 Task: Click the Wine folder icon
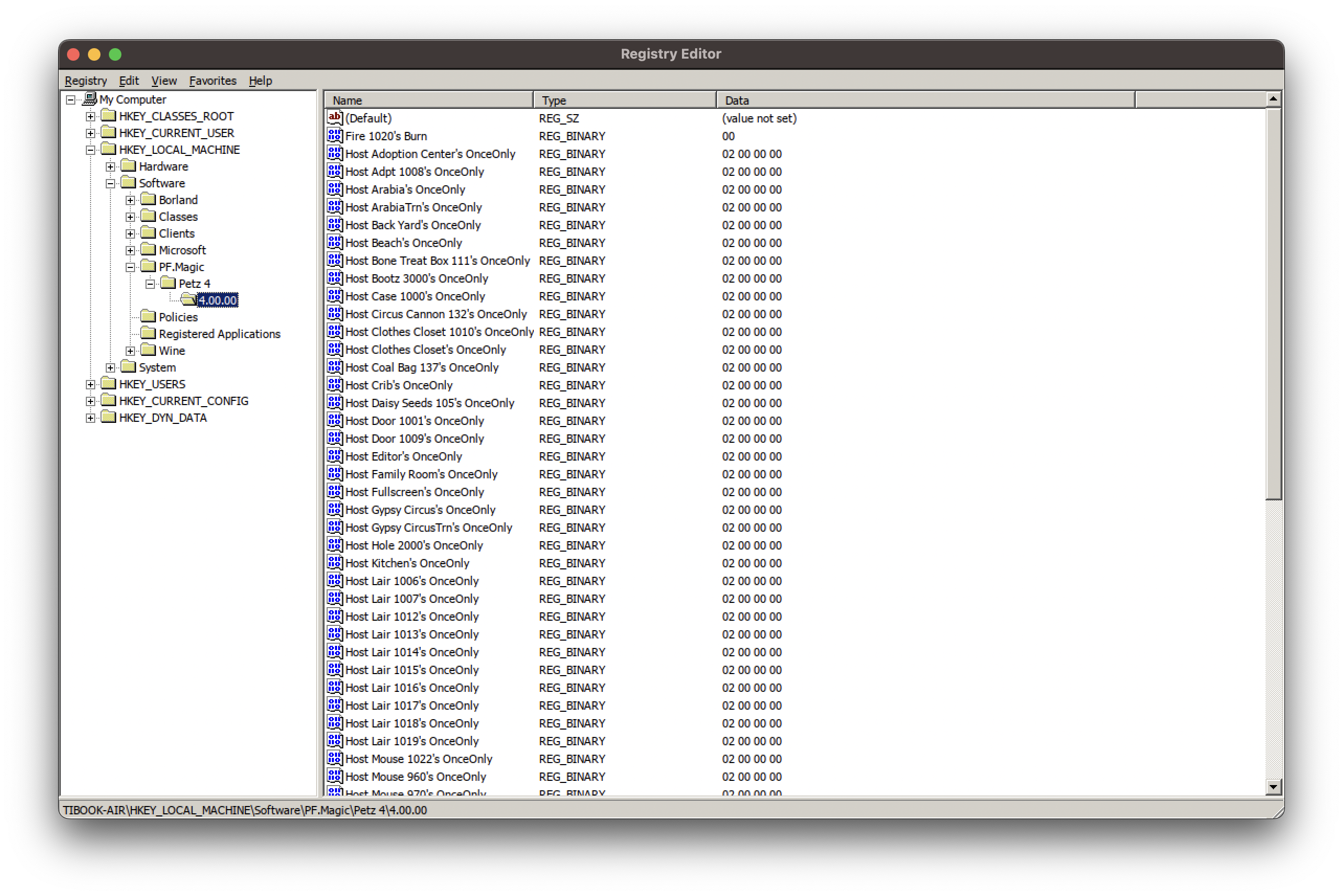148,350
